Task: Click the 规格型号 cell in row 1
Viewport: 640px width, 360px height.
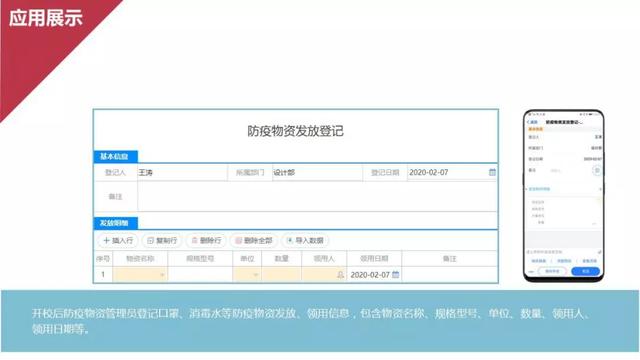Action: coord(200,275)
